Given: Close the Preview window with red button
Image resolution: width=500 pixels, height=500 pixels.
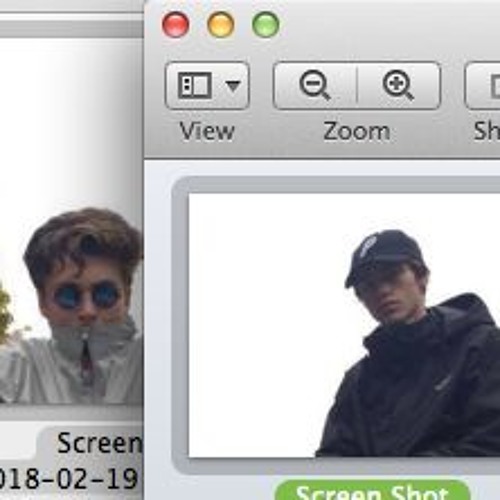Looking at the screenshot, I should point(176,24).
